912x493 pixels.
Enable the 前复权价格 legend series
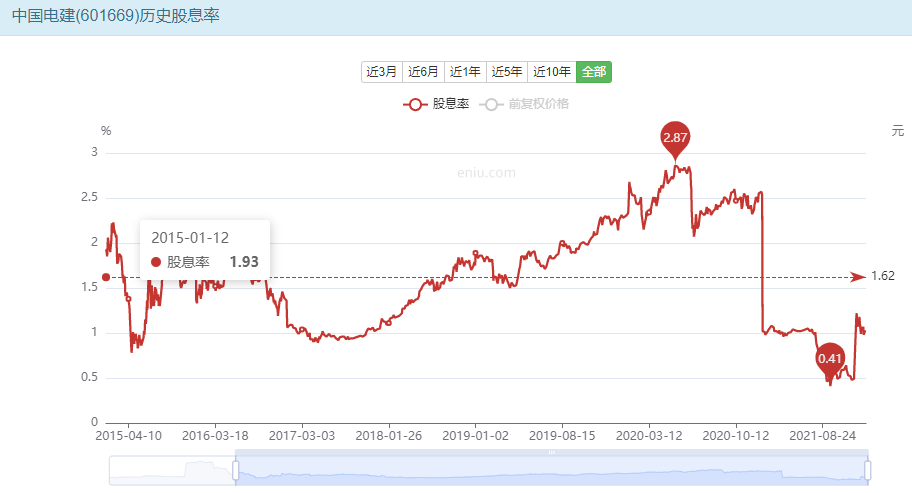coord(524,104)
